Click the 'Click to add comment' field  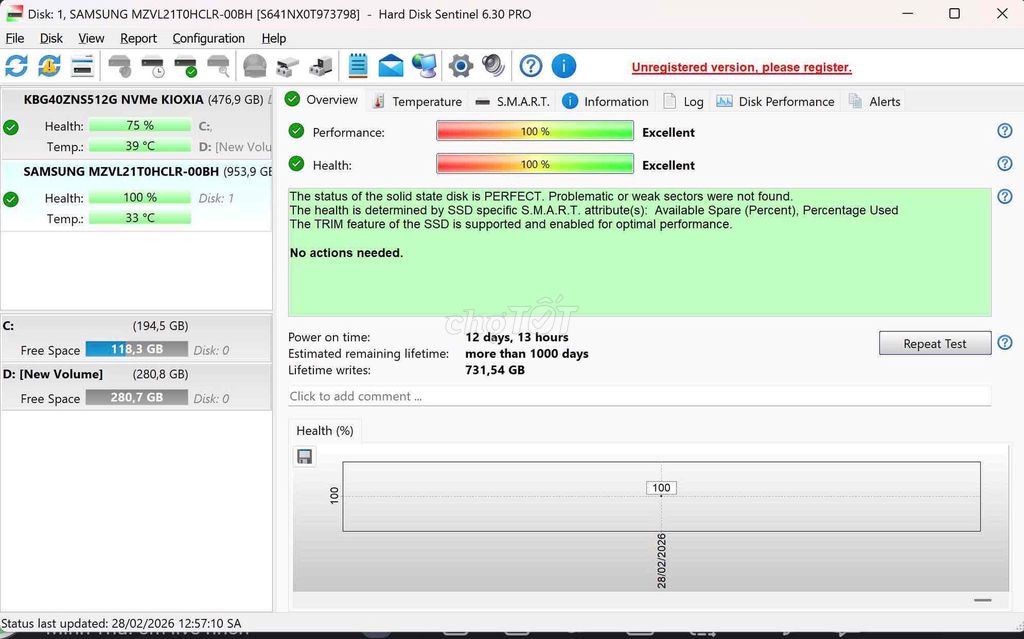[639, 396]
